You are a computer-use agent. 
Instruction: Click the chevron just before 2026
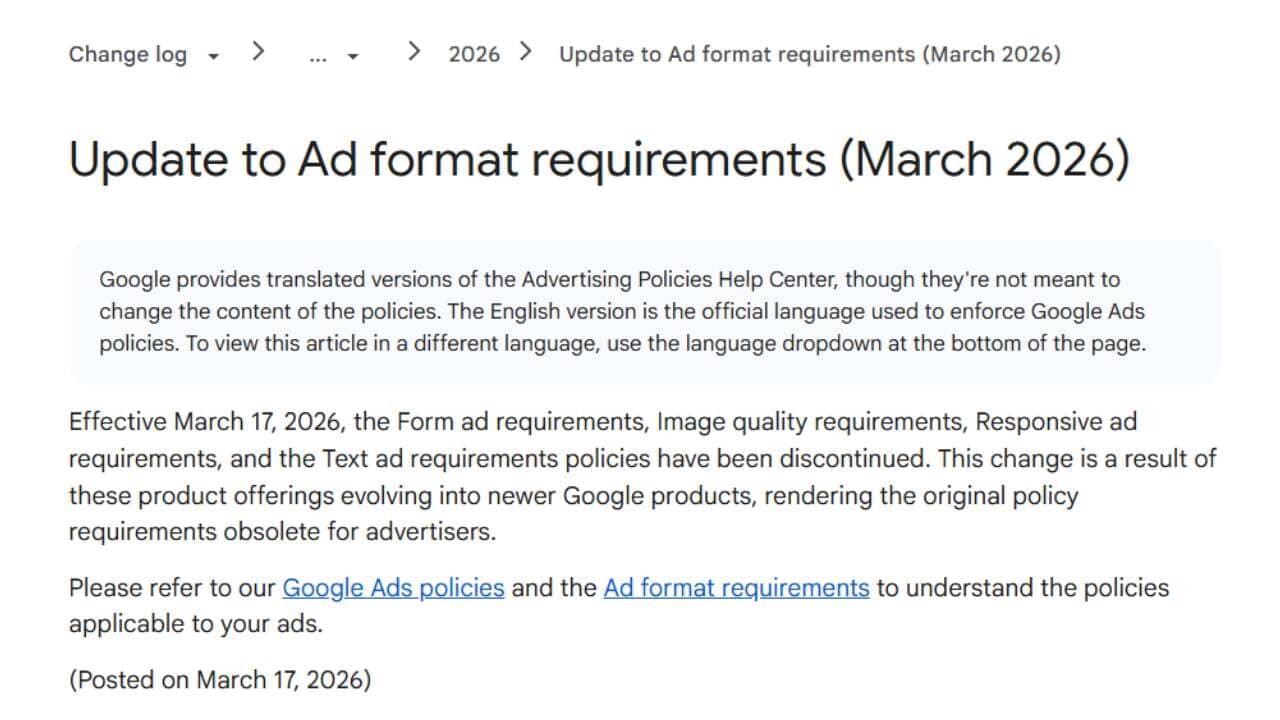(414, 52)
